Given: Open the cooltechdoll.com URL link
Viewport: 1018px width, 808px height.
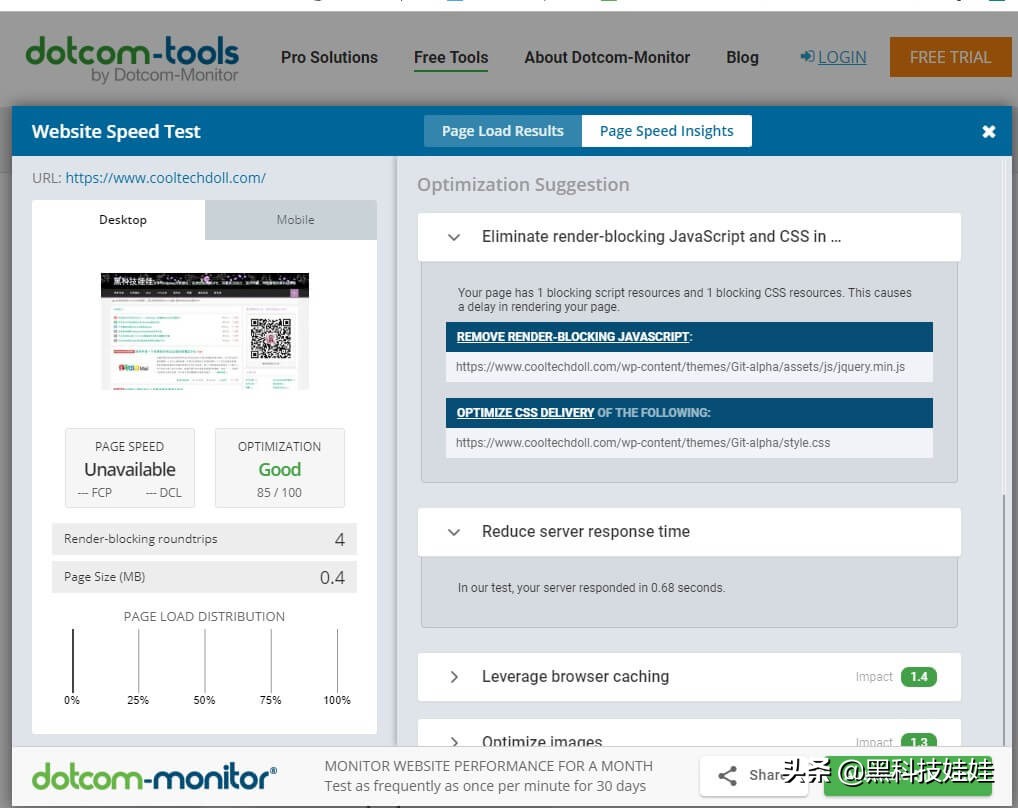Looking at the screenshot, I should pos(166,178).
